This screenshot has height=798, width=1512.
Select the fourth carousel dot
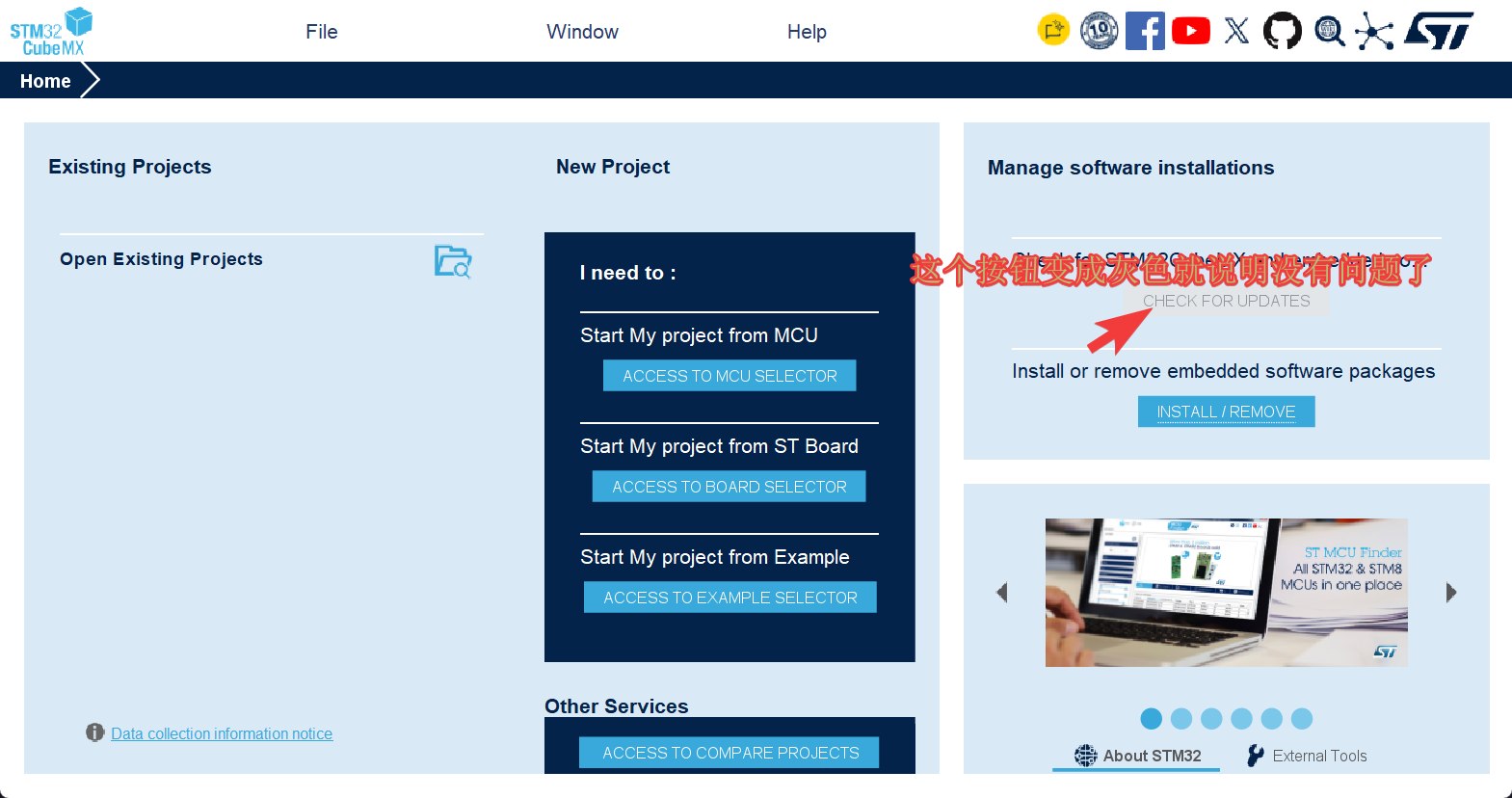click(x=1241, y=719)
